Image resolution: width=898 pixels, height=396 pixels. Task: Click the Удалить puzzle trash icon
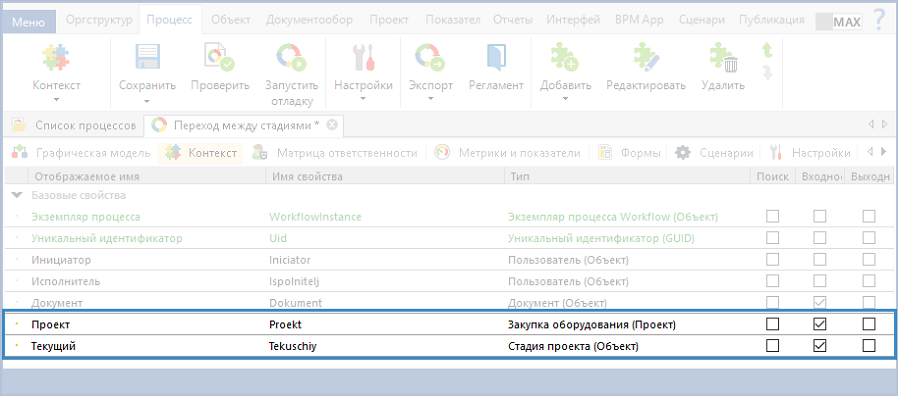(723, 58)
